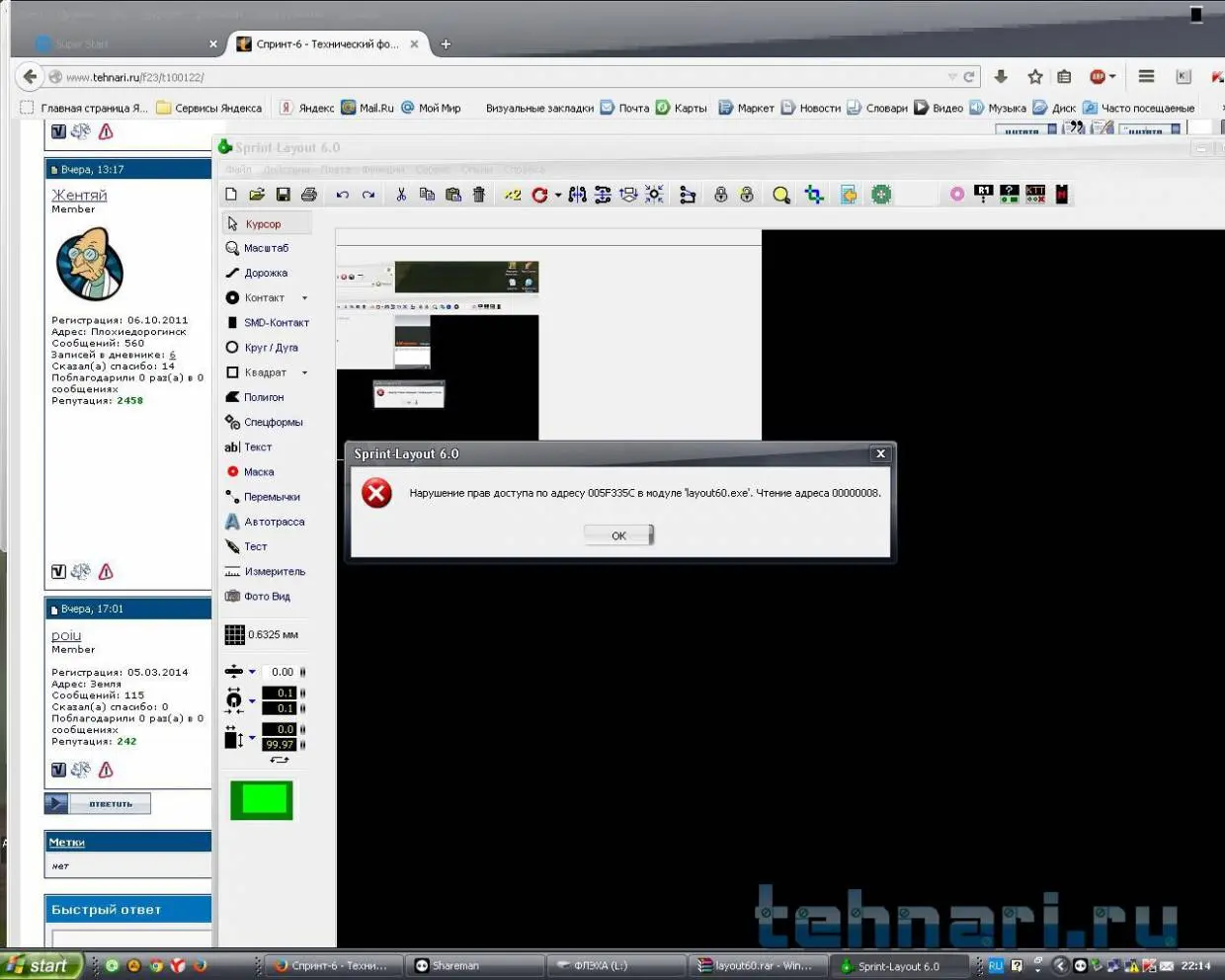Click the Print toolbar icon
This screenshot has height=980, width=1225.
coord(308,195)
